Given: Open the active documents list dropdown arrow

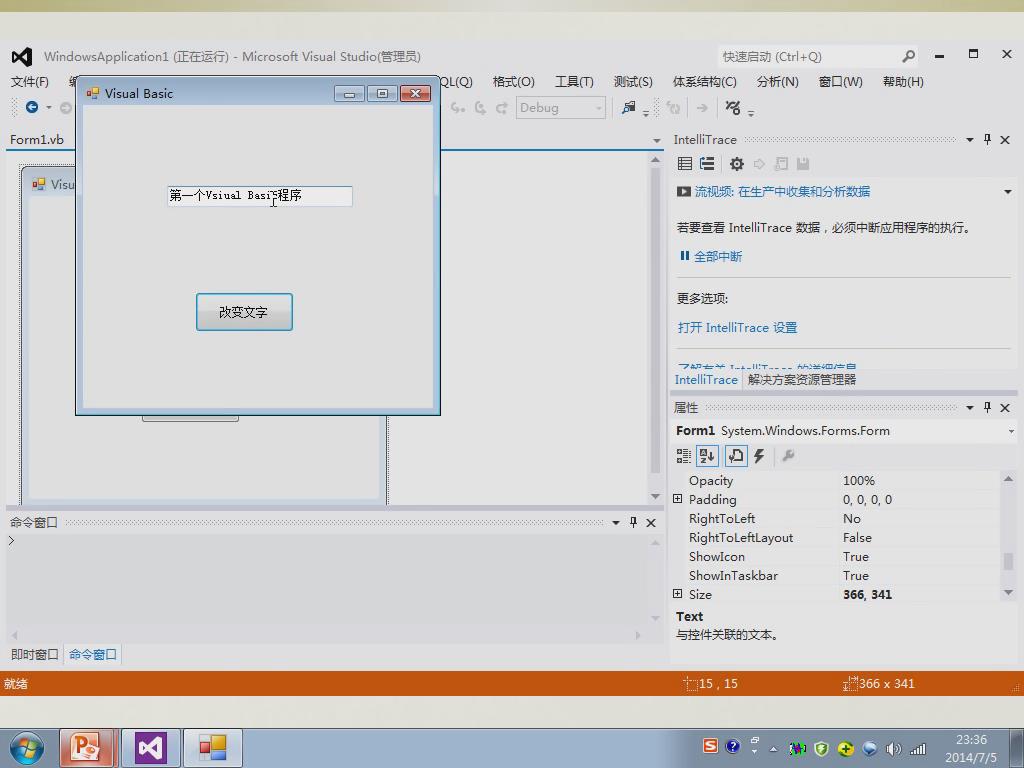Looking at the screenshot, I should (x=656, y=140).
